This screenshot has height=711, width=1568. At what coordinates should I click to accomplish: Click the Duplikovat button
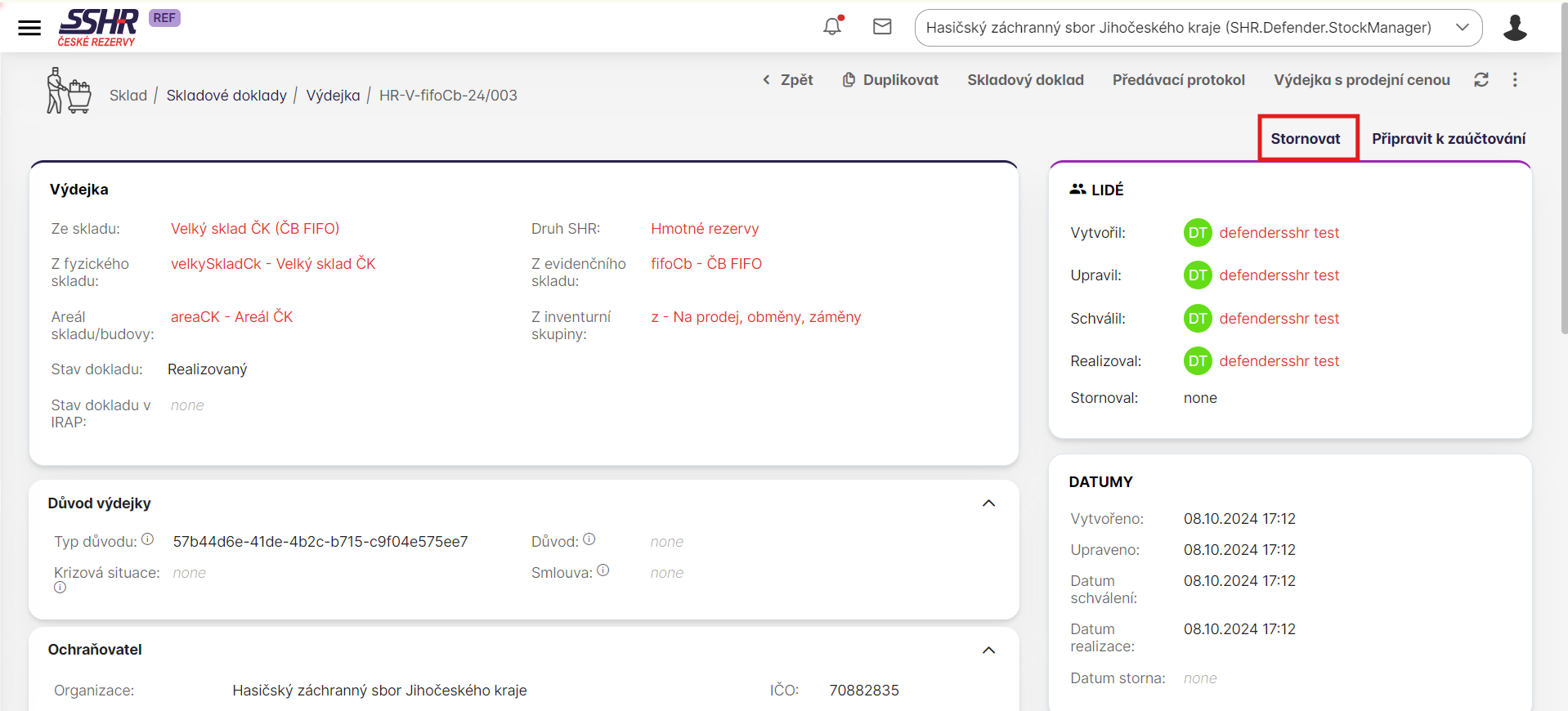coord(890,80)
